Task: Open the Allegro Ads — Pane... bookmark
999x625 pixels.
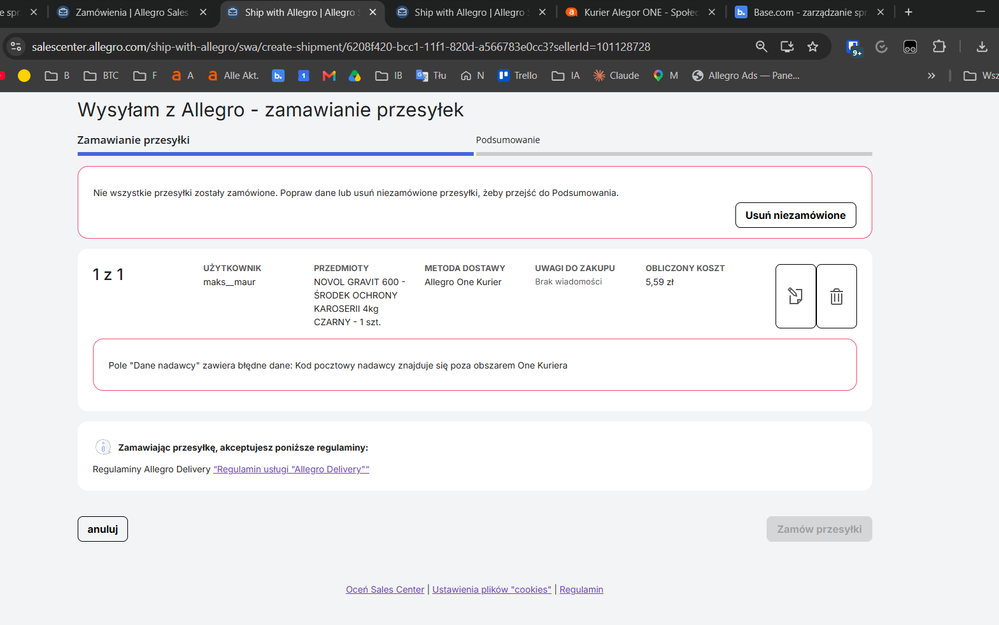Action: pyautogui.click(x=745, y=76)
